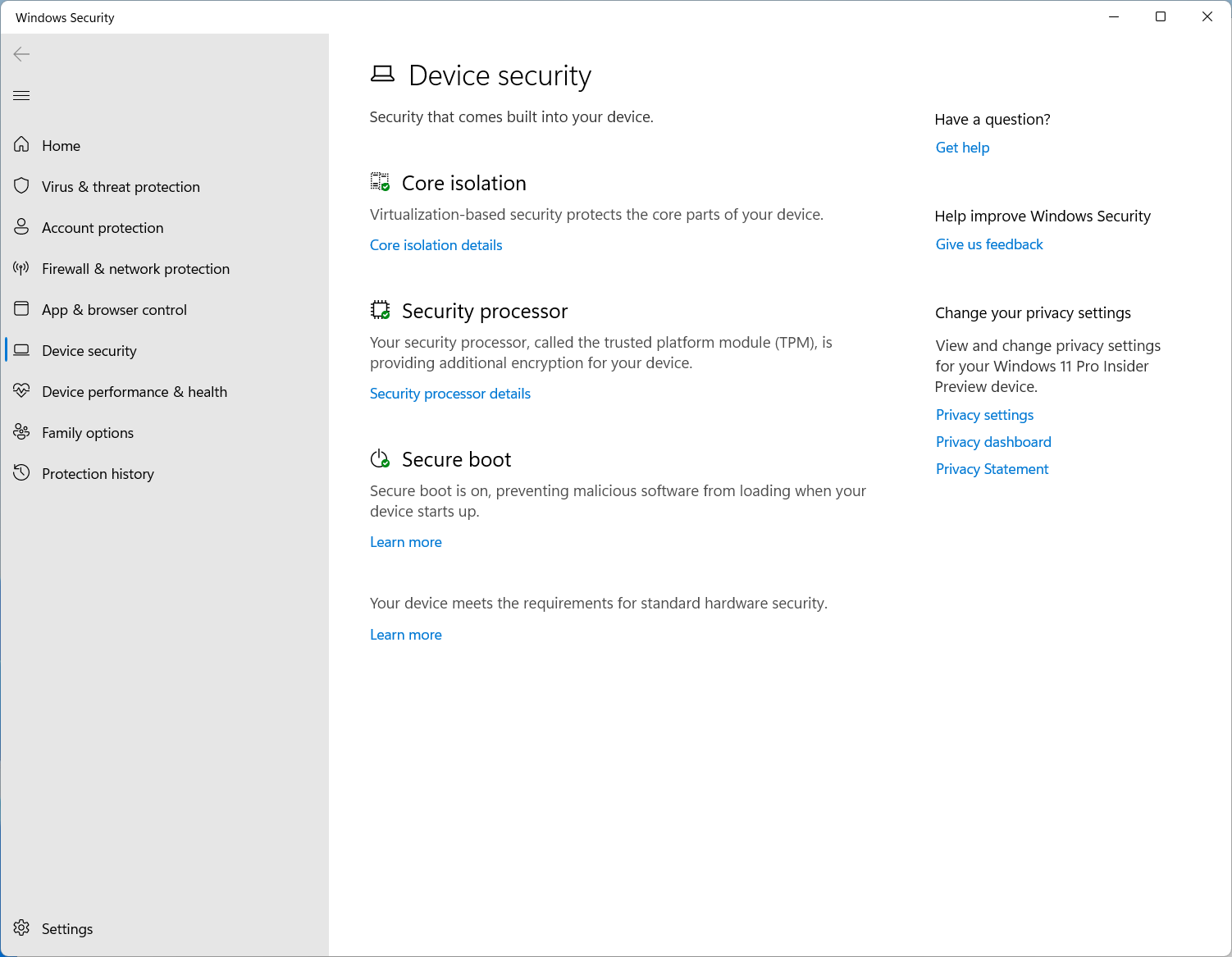This screenshot has height=957, width=1232.
Task: Select Device security in sidebar
Action: (164, 350)
